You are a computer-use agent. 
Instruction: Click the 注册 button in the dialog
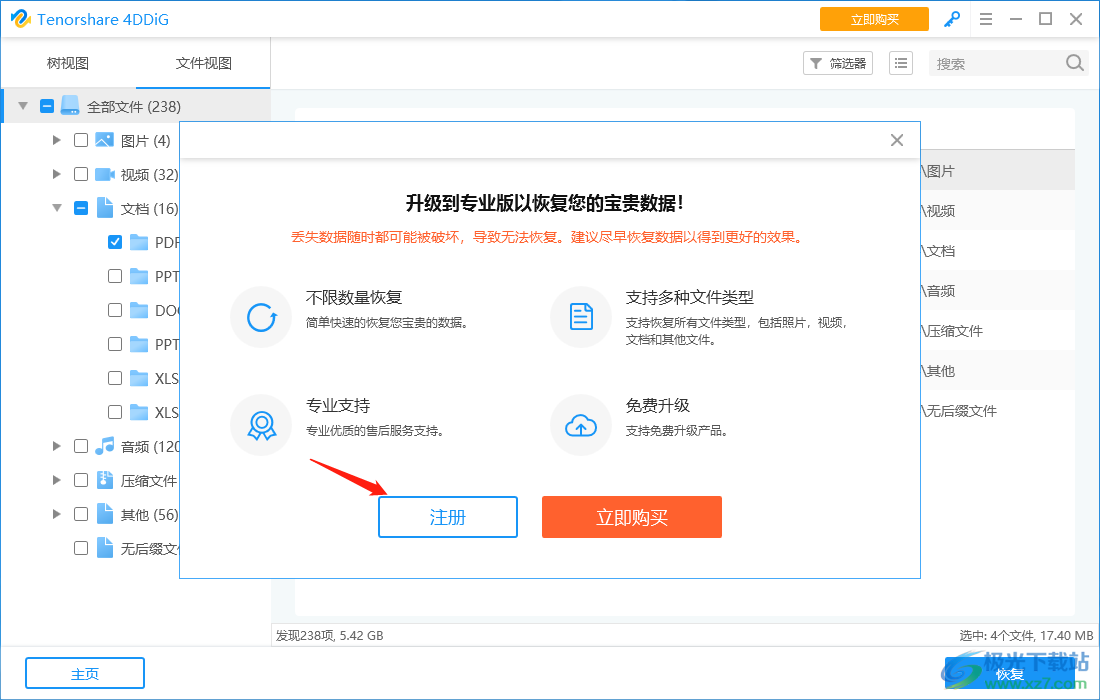[448, 517]
